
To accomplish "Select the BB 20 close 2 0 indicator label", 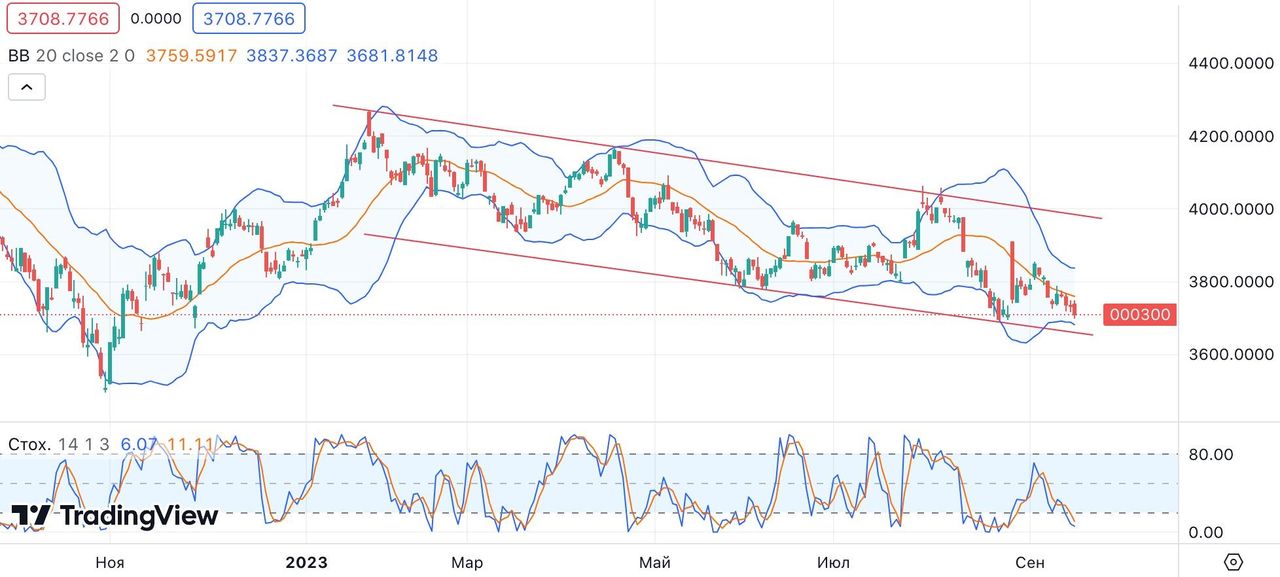I will pos(71,56).
